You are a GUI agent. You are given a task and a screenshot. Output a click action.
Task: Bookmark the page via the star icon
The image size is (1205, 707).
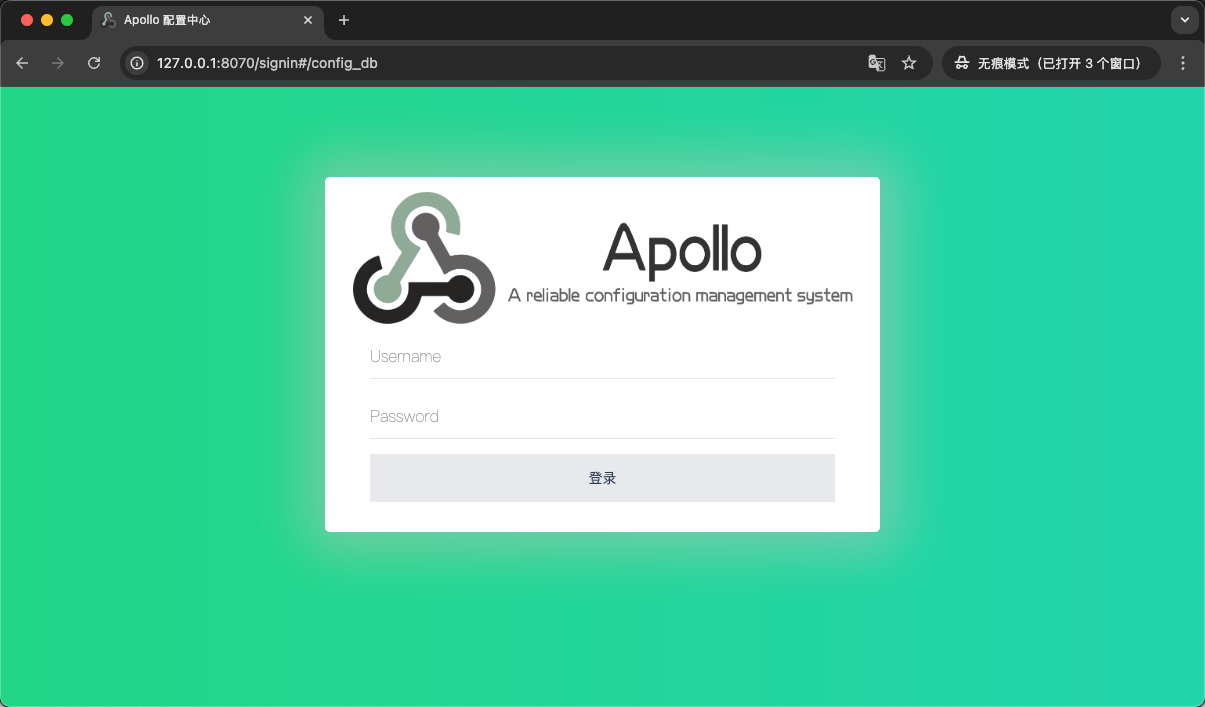click(x=909, y=62)
